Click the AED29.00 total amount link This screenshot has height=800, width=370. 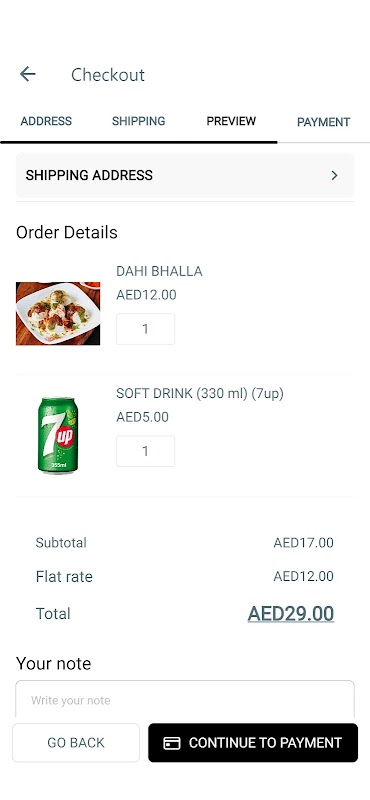(291, 614)
